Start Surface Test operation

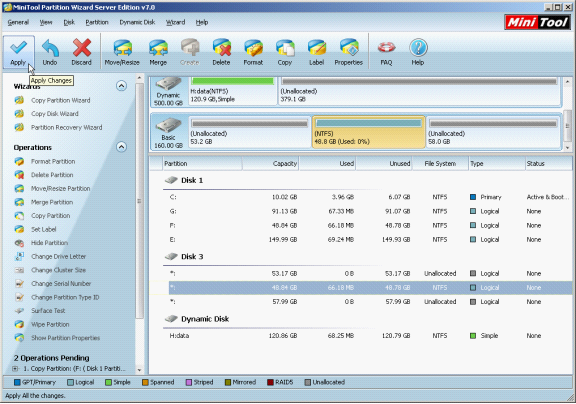click(48, 311)
